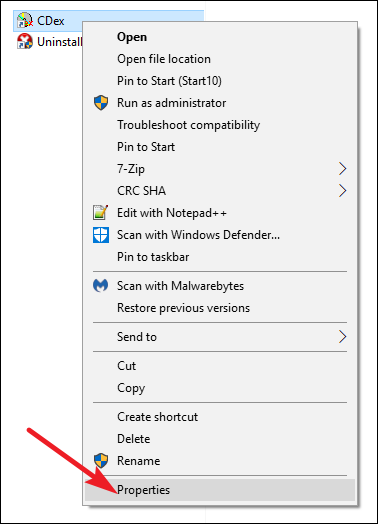Viewport: 378px width, 524px height.
Task: Expand the Send to submenu arrow
Action: tap(342, 337)
